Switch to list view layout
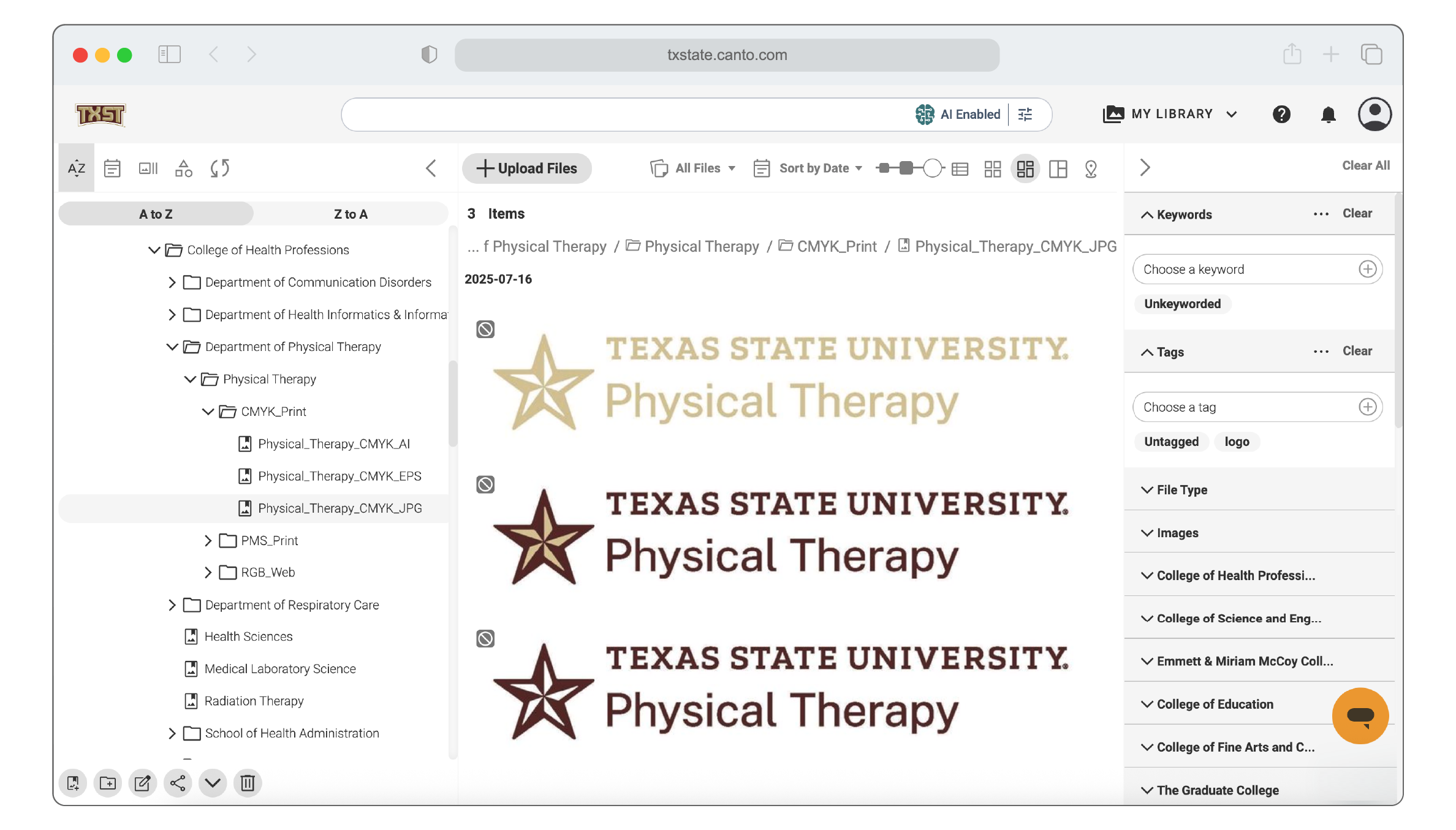Viewport: 1456px width, 830px height. 960,168
